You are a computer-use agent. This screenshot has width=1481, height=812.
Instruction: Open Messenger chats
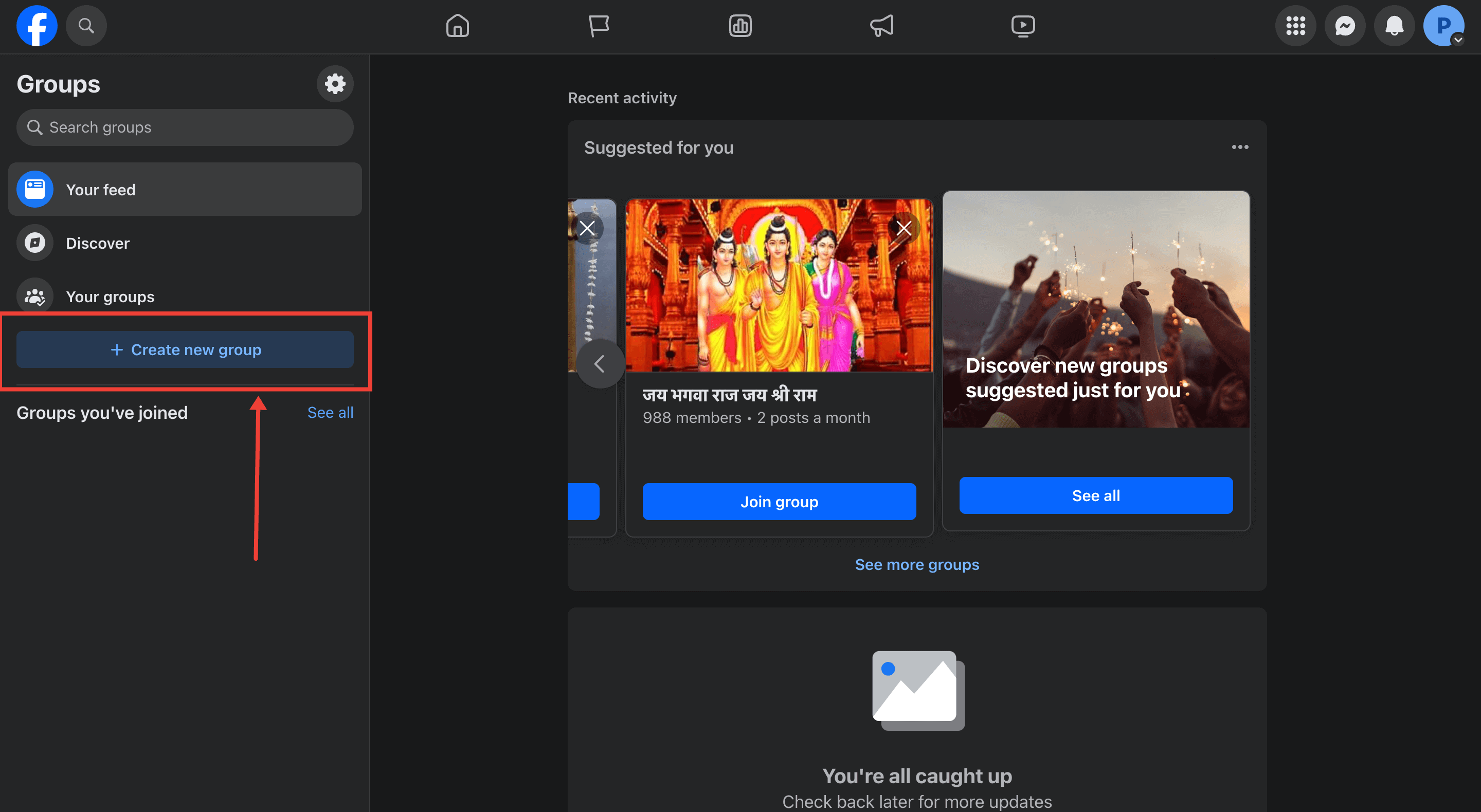tap(1345, 25)
